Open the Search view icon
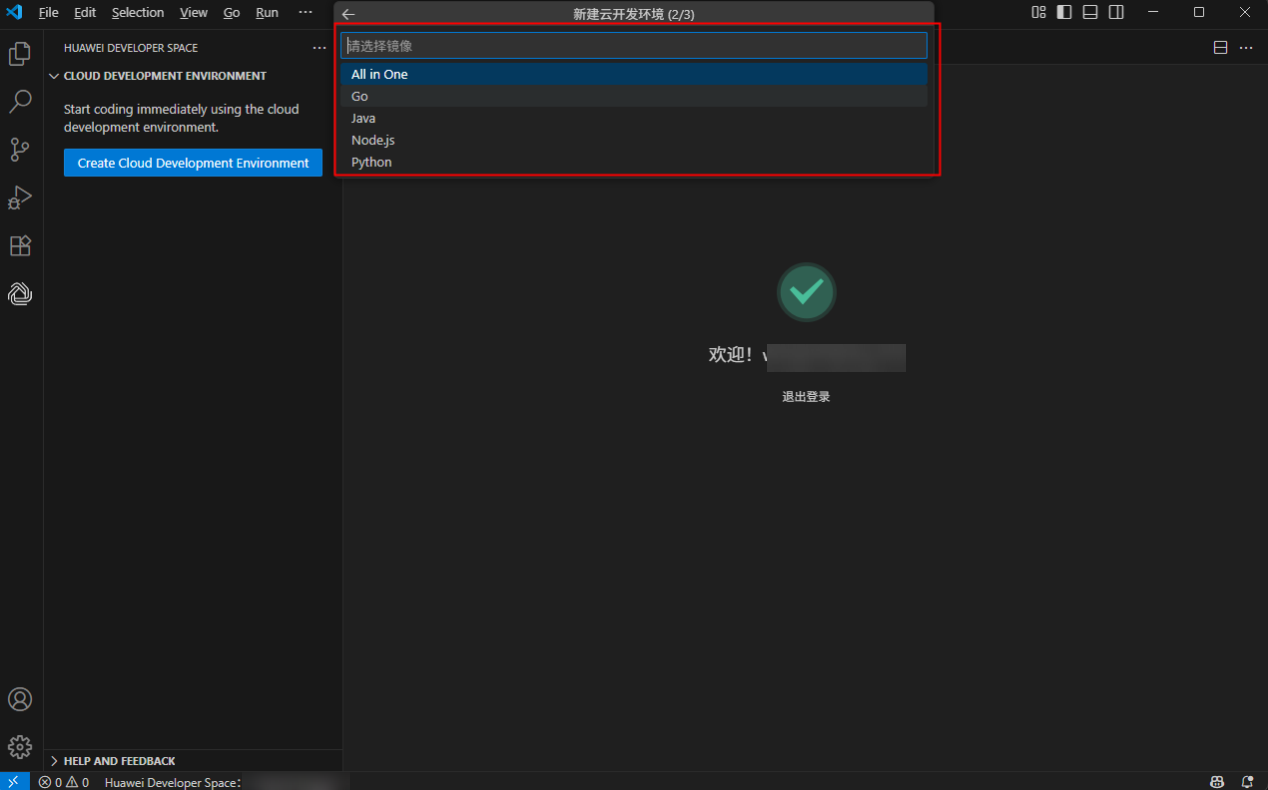Image resolution: width=1268 pixels, height=790 pixels. (20, 102)
